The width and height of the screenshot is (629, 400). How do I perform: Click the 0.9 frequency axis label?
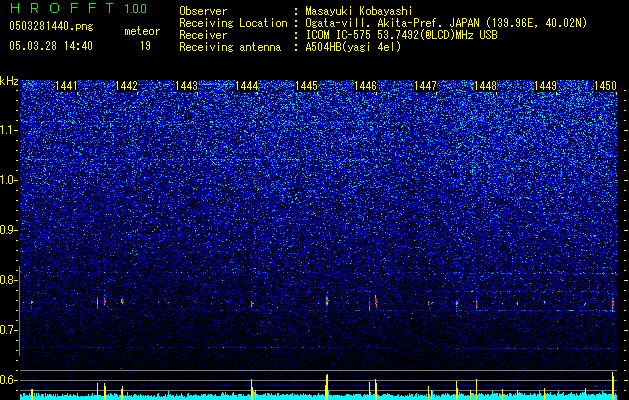8,230
